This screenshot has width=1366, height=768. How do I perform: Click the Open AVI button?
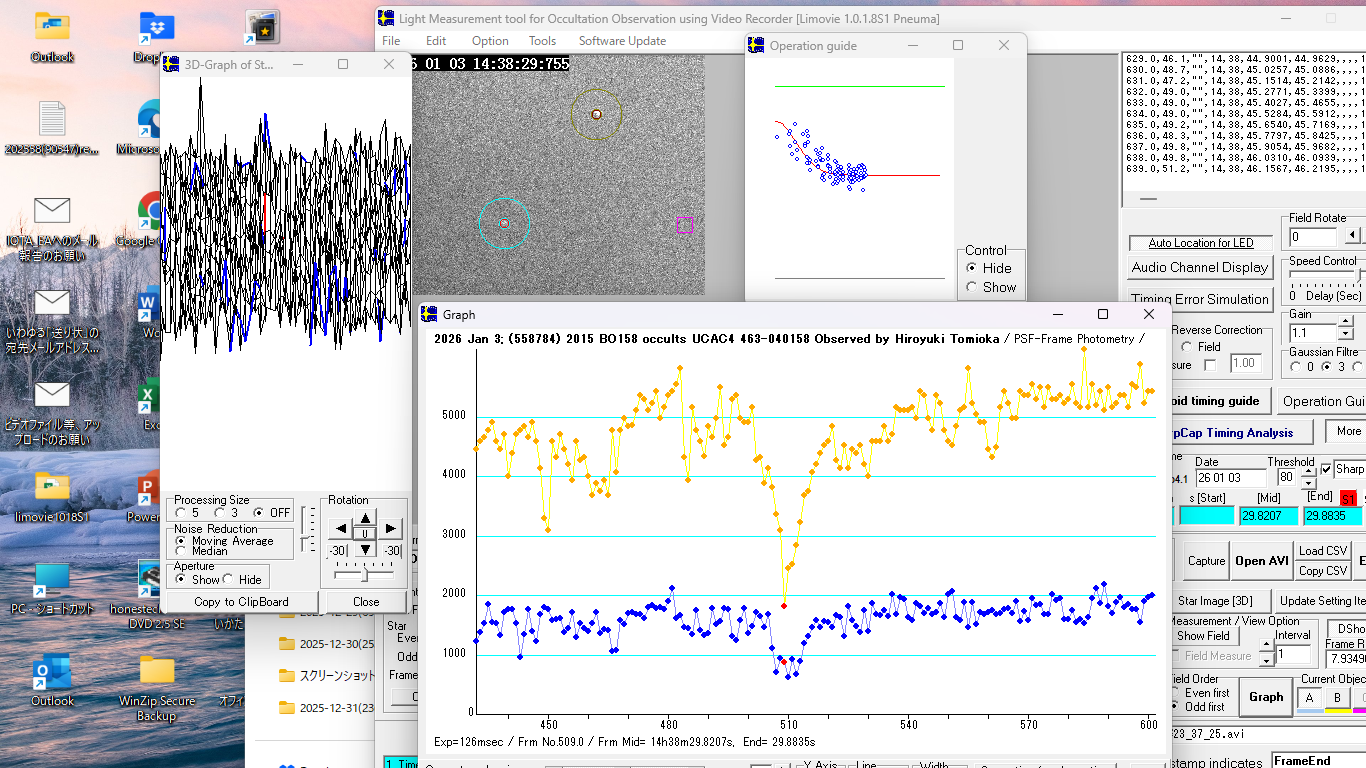[x=1261, y=561]
